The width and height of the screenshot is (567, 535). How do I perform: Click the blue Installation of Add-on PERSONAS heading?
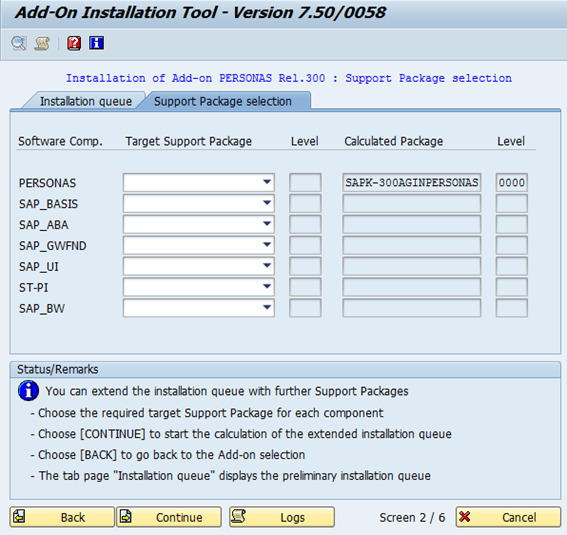click(x=289, y=78)
